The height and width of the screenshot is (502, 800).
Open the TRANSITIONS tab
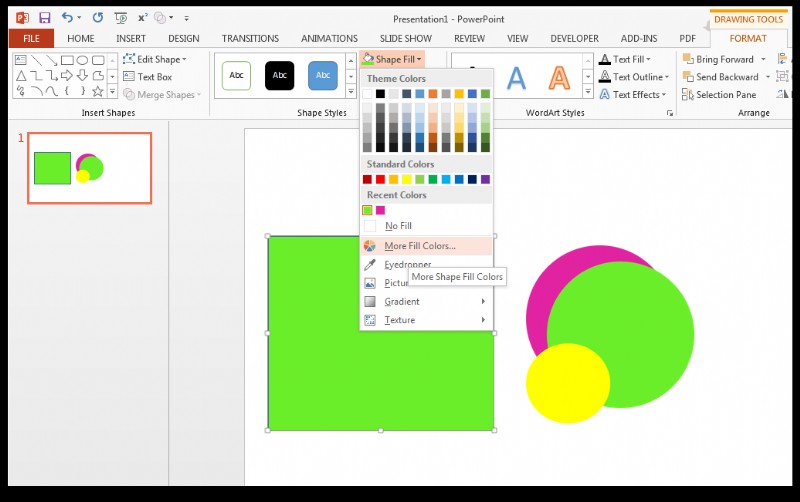click(x=250, y=38)
